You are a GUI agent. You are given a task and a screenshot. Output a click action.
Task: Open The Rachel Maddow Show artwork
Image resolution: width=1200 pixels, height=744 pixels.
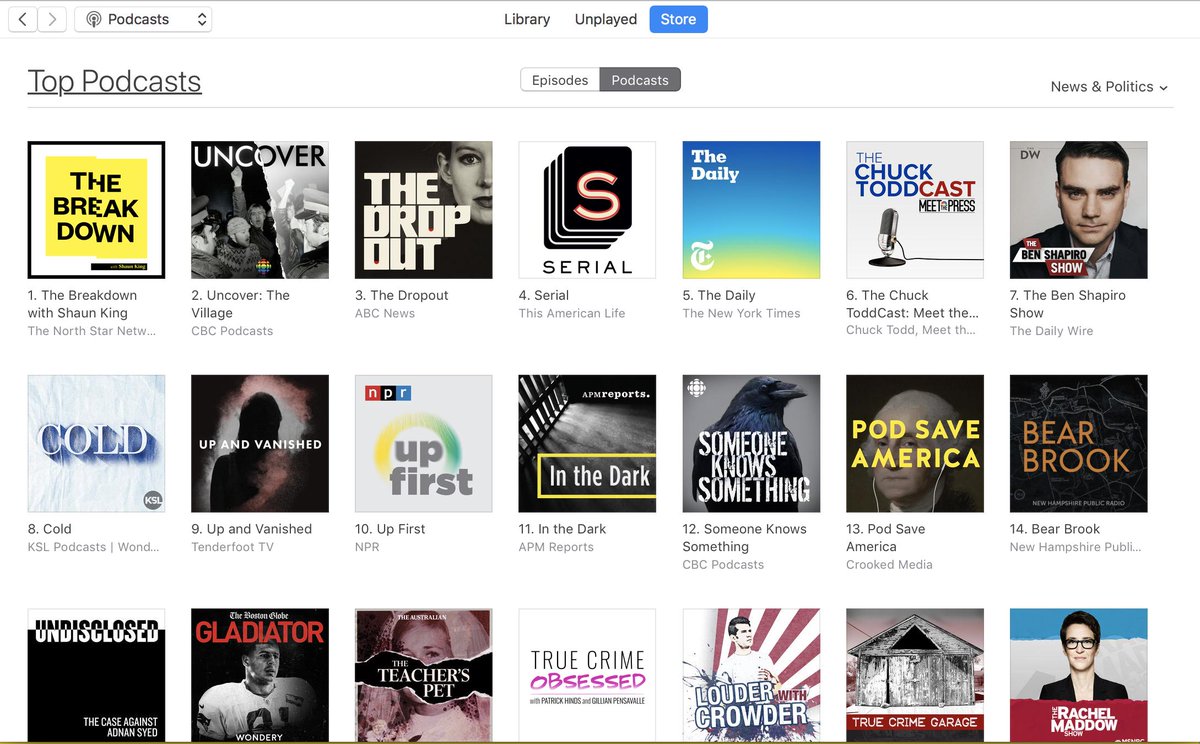tap(1079, 675)
